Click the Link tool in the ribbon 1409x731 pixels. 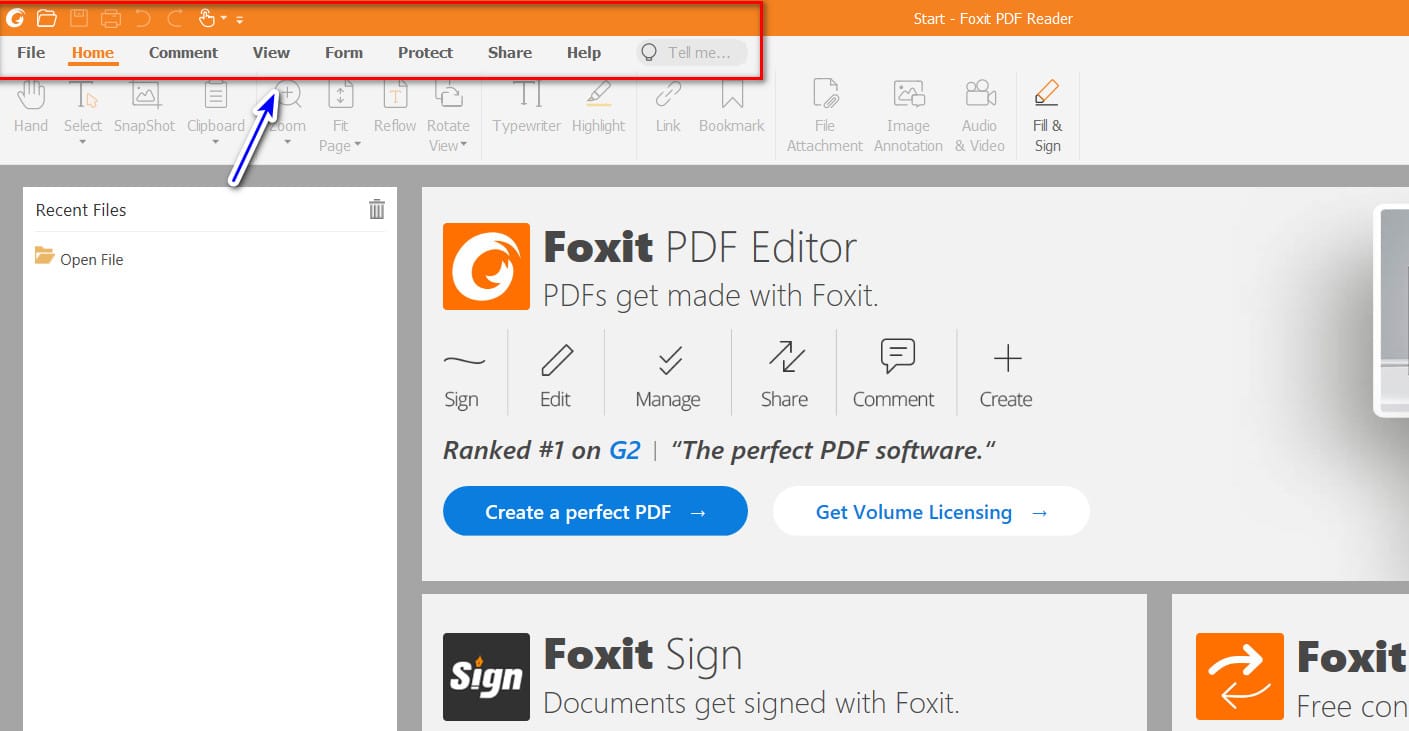pyautogui.click(x=668, y=107)
